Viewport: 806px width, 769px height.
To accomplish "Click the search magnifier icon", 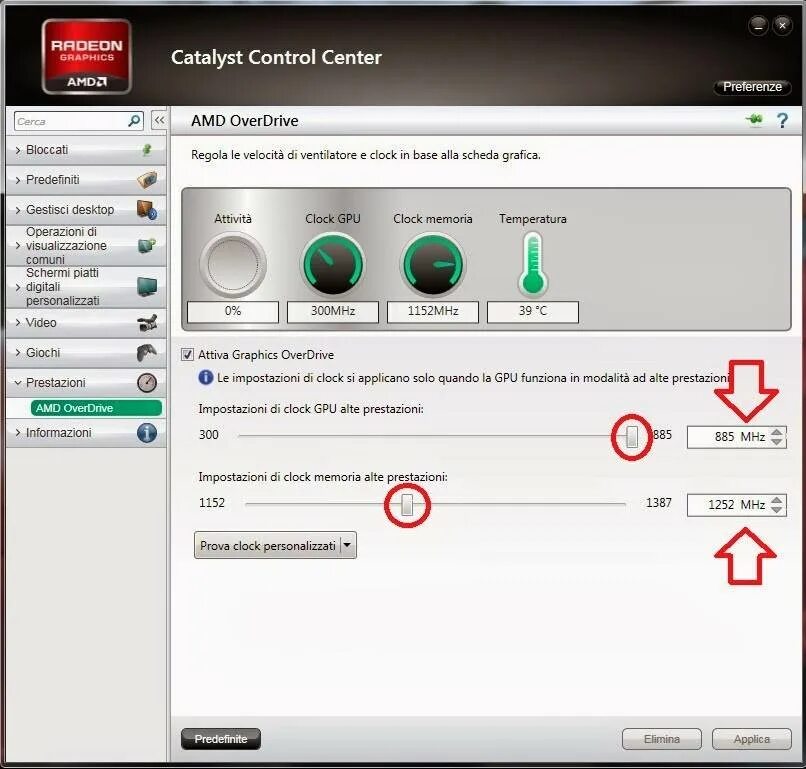I will point(134,121).
